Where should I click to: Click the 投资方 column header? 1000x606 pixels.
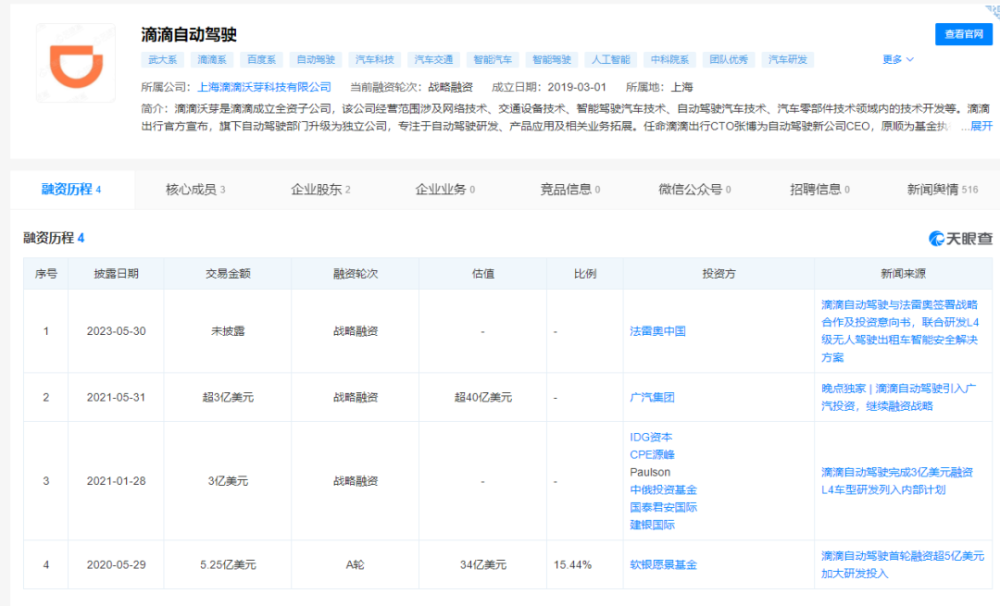[x=719, y=274]
